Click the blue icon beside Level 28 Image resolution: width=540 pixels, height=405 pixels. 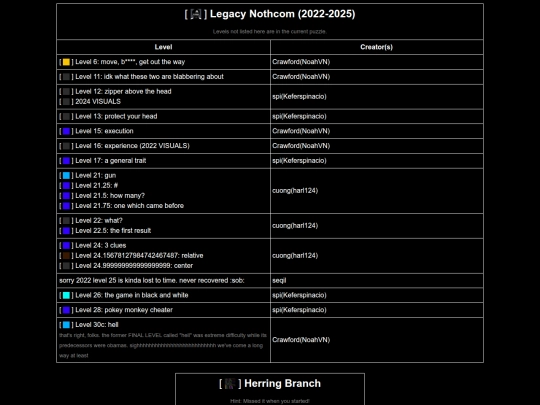pyautogui.click(x=66, y=310)
